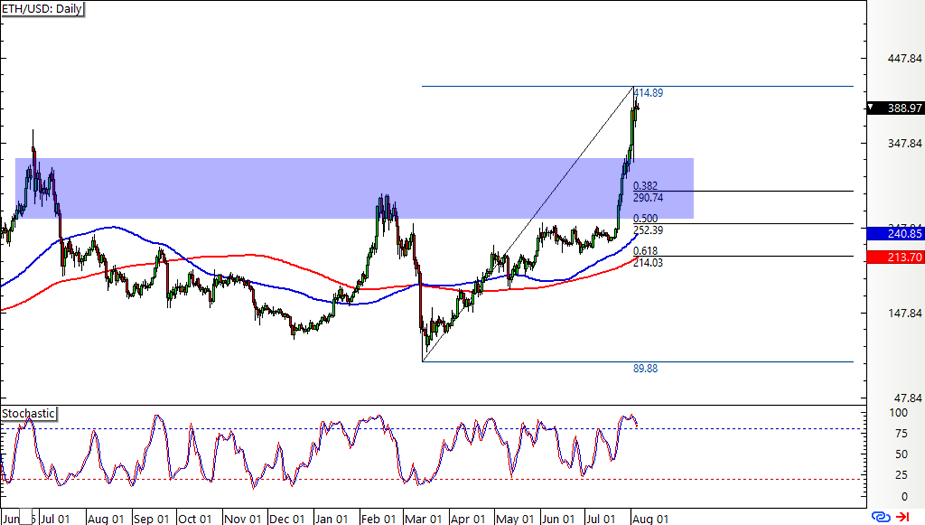
Task: Click the Feb 01 date on time axis
Action: click(x=378, y=519)
